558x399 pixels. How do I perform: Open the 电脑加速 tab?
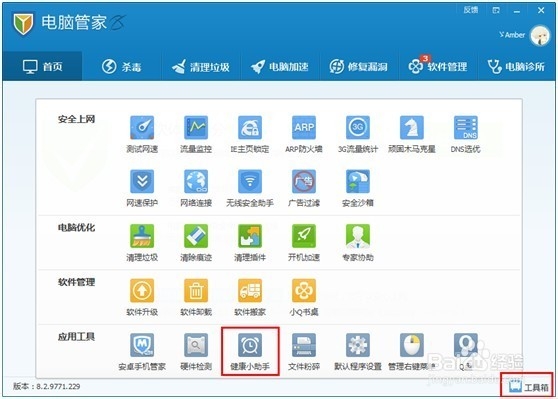coord(280,66)
